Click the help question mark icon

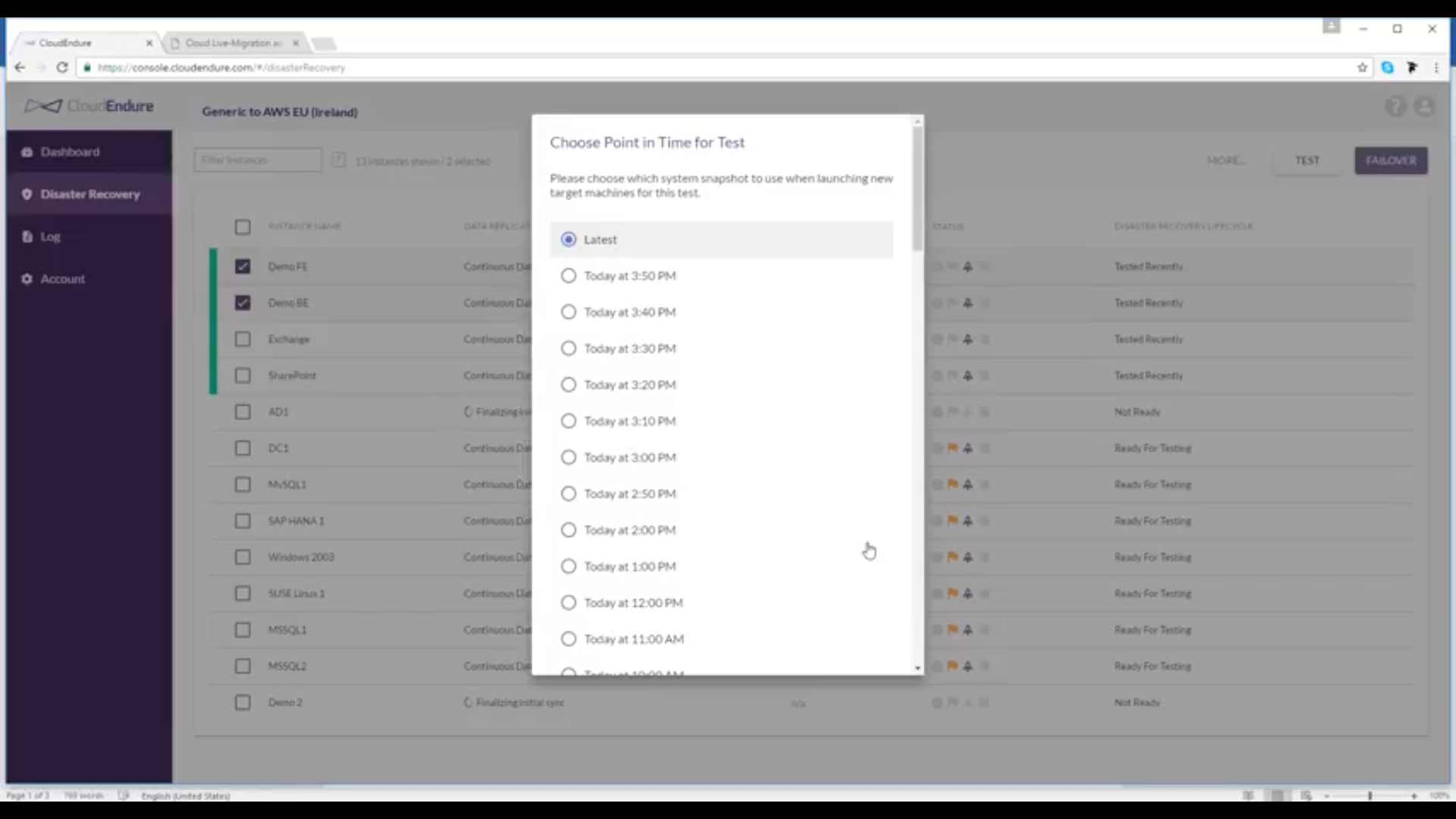1395,107
